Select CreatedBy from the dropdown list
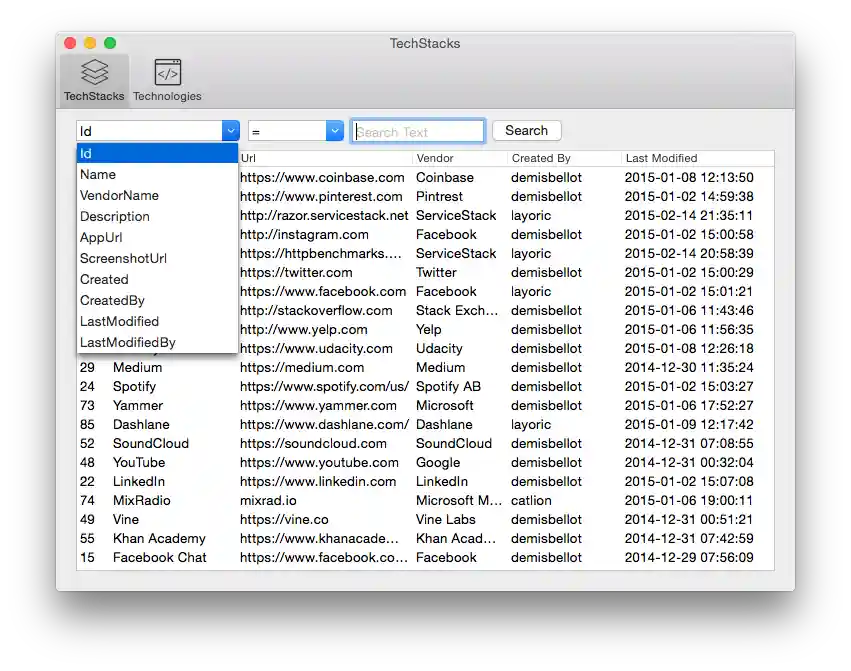 [110, 300]
